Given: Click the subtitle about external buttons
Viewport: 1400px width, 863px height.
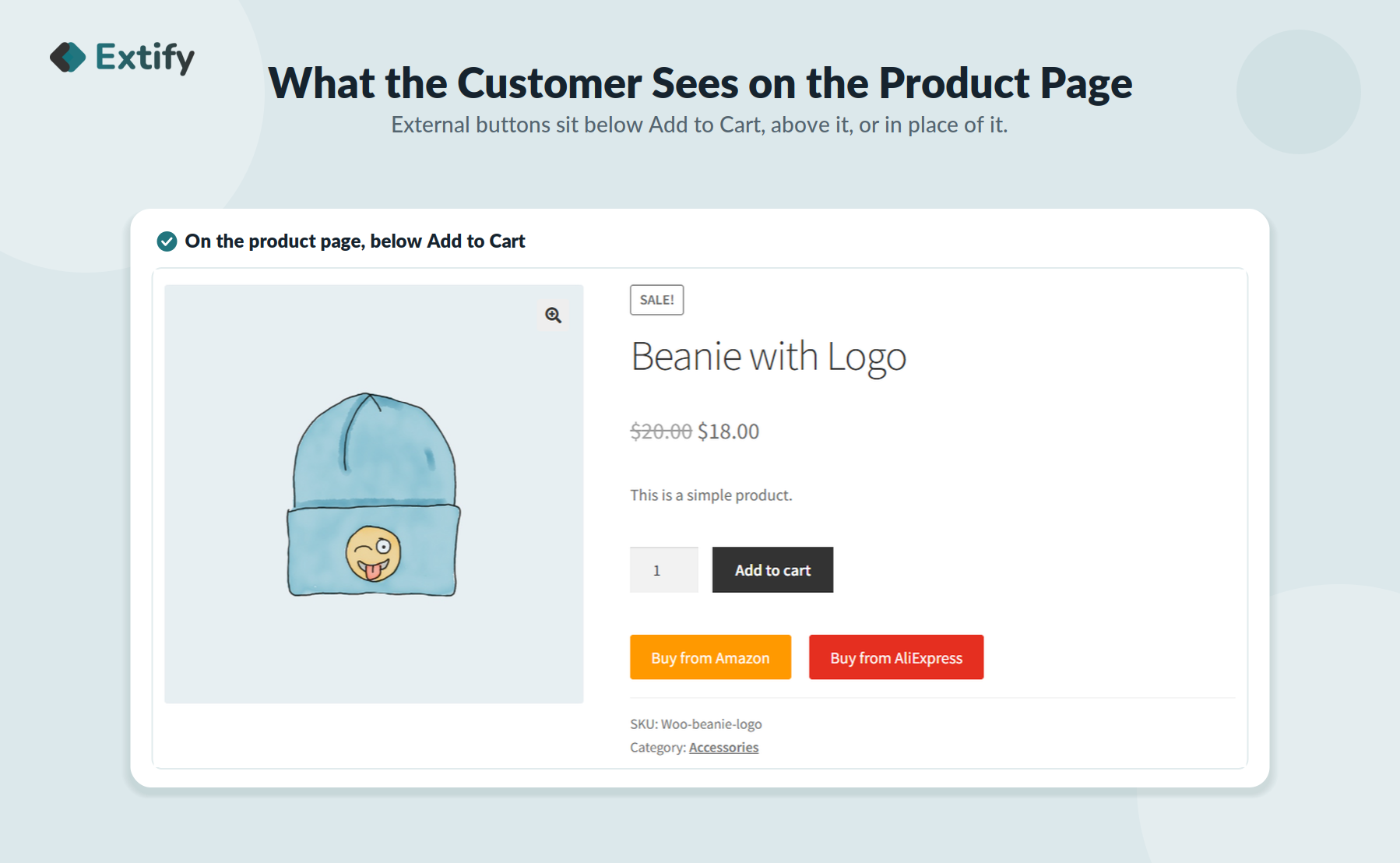Looking at the screenshot, I should click(699, 125).
